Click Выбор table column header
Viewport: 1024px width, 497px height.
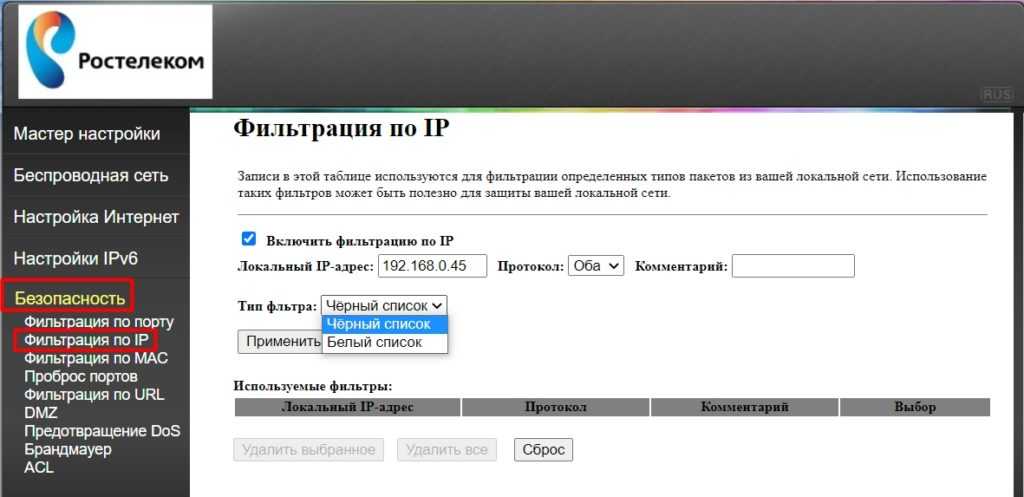pos(915,407)
